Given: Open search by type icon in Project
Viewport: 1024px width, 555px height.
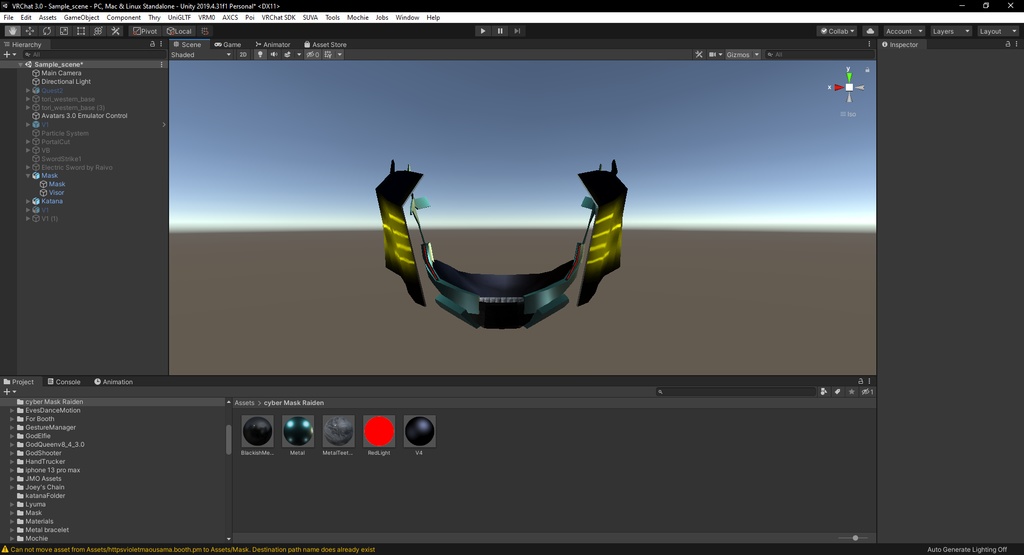Looking at the screenshot, I should pos(824,392).
